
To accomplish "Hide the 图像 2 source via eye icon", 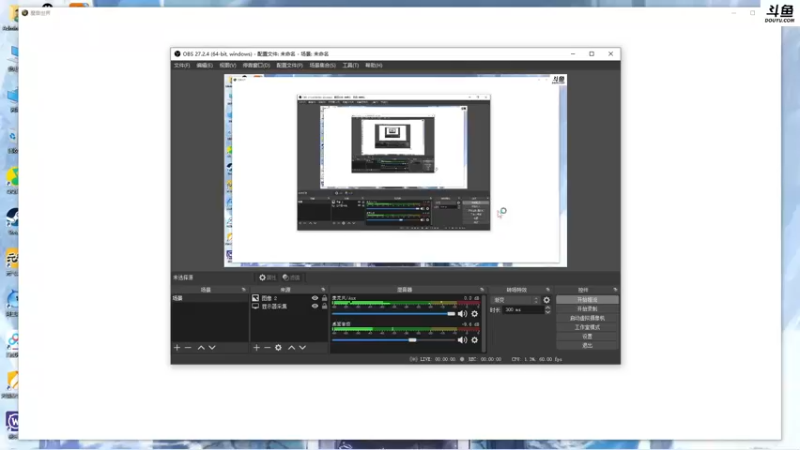I will tap(315, 298).
